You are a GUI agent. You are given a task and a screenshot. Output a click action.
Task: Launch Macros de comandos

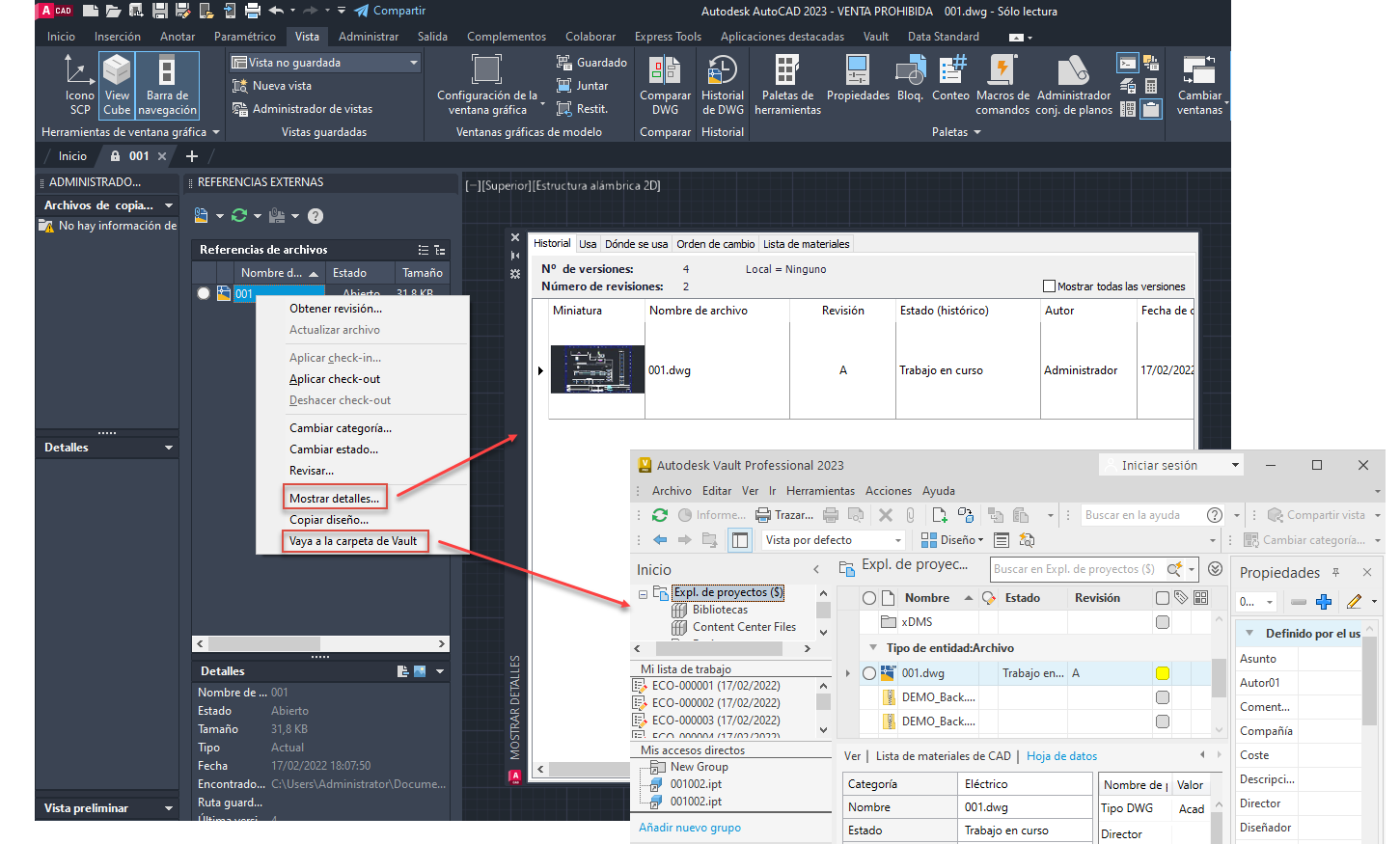pos(1002,85)
